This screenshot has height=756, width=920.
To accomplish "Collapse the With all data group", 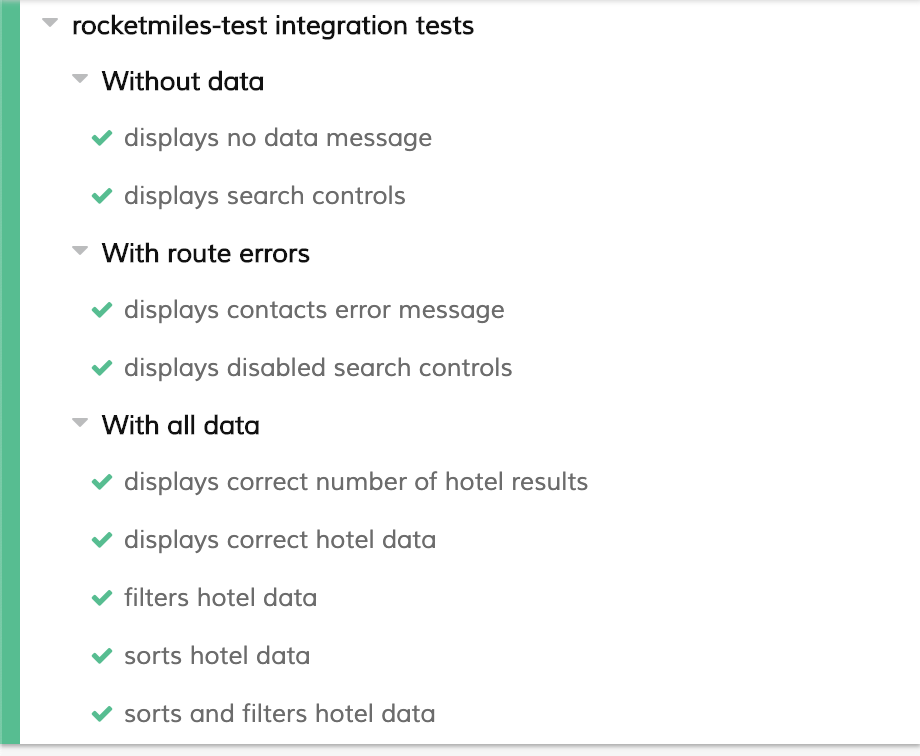I will (x=80, y=425).
